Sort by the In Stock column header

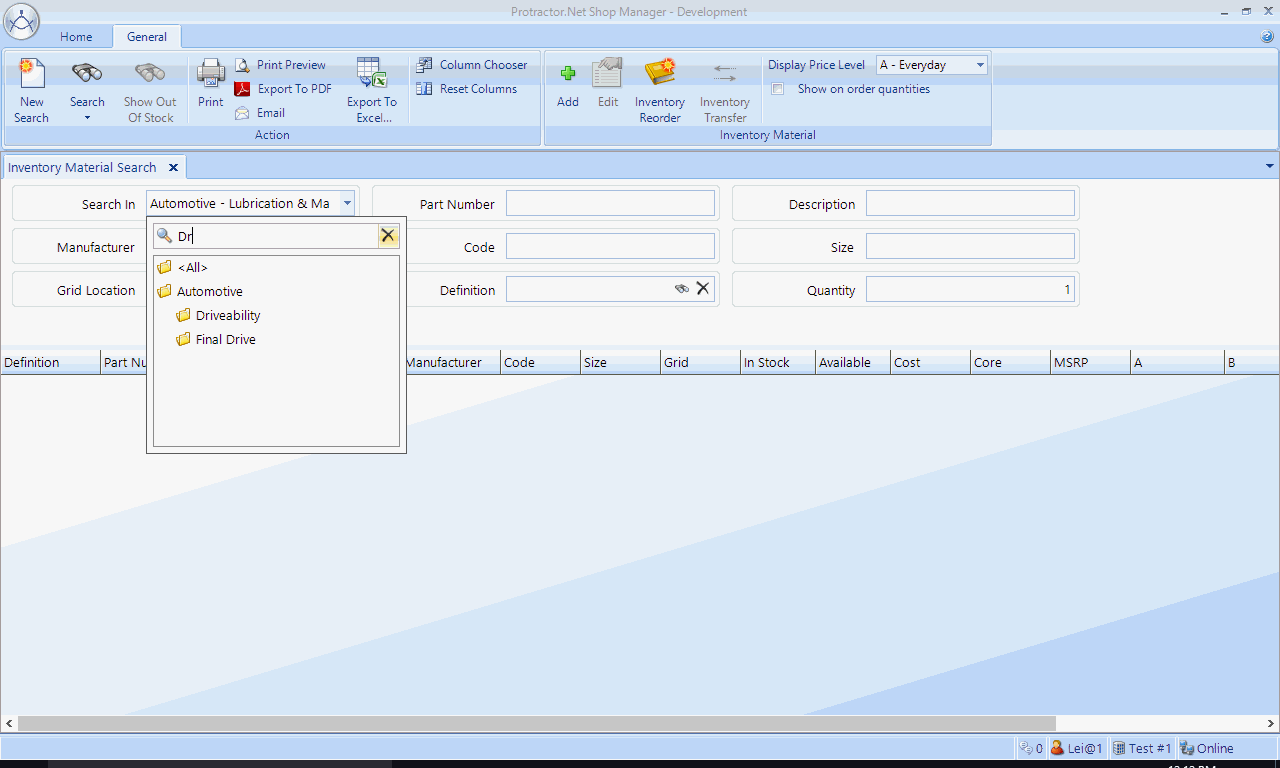tap(777, 362)
